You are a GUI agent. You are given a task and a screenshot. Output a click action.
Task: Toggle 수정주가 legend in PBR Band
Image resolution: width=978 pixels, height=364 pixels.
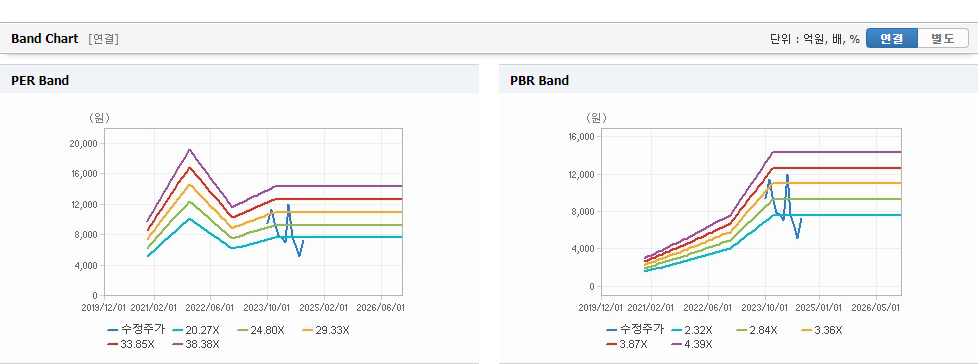pyautogui.click(x=635, y=330)
